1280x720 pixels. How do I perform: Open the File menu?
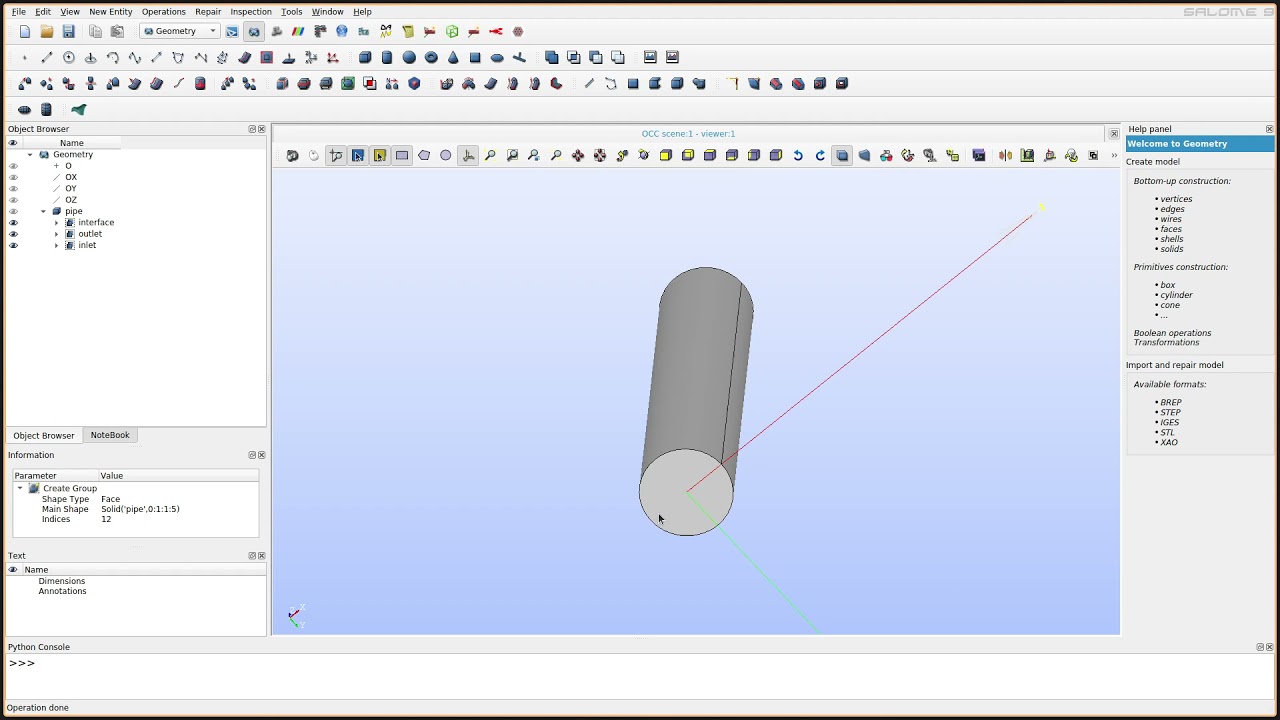coord(19,12)
